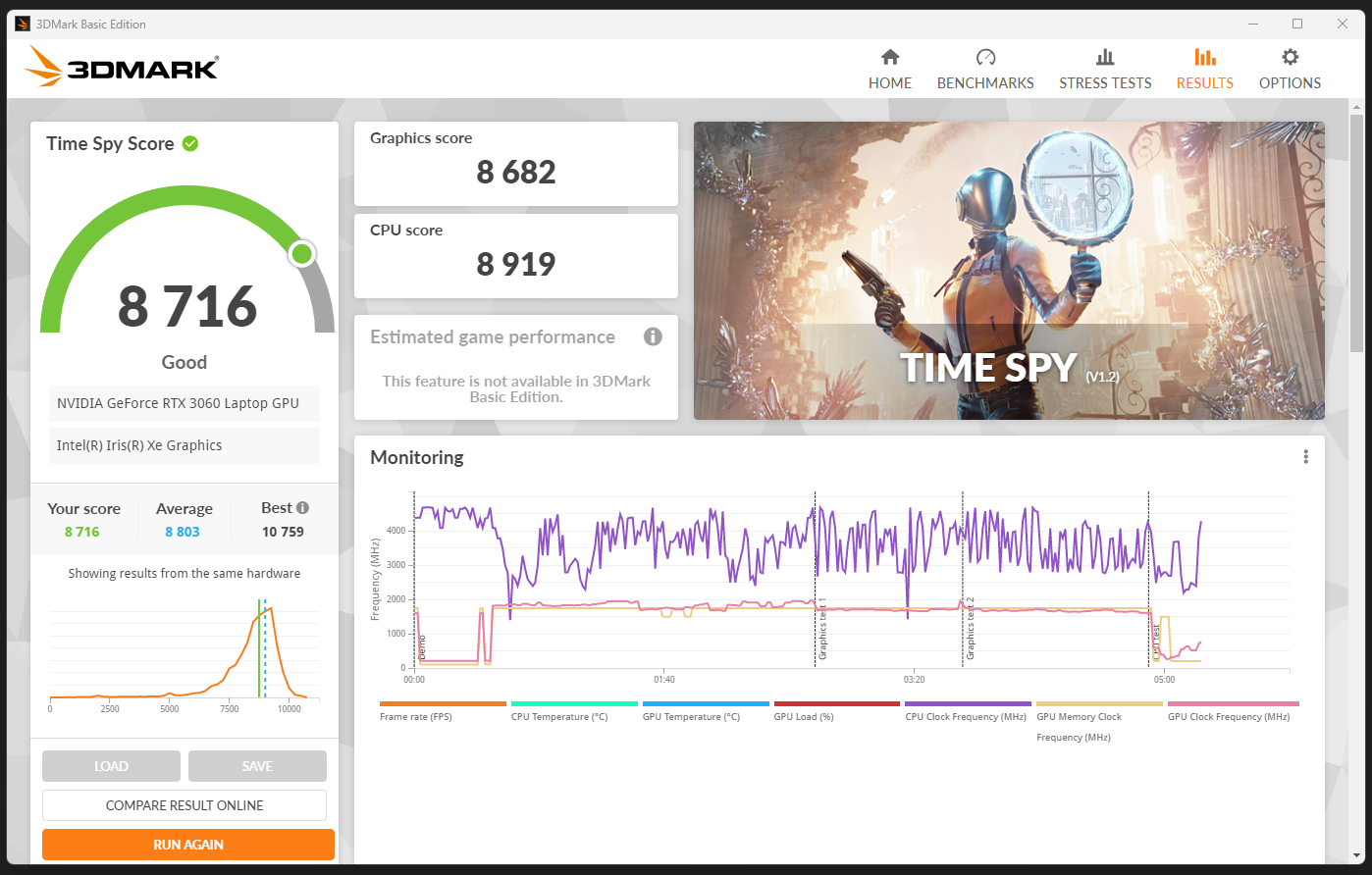Click the Monitoring panel heading

(x=417, y=457)
